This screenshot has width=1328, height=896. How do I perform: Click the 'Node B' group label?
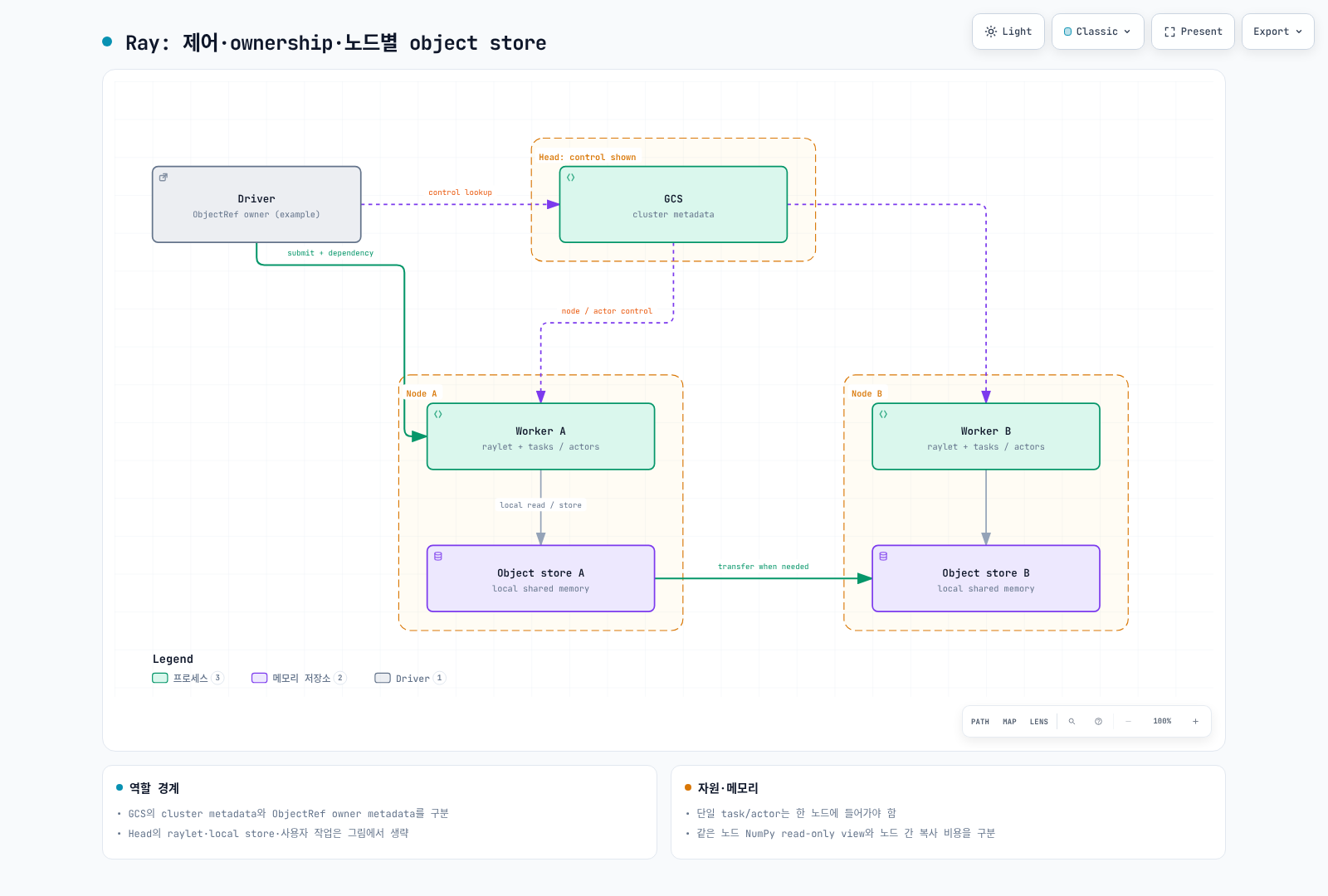(x=867, y=394)
